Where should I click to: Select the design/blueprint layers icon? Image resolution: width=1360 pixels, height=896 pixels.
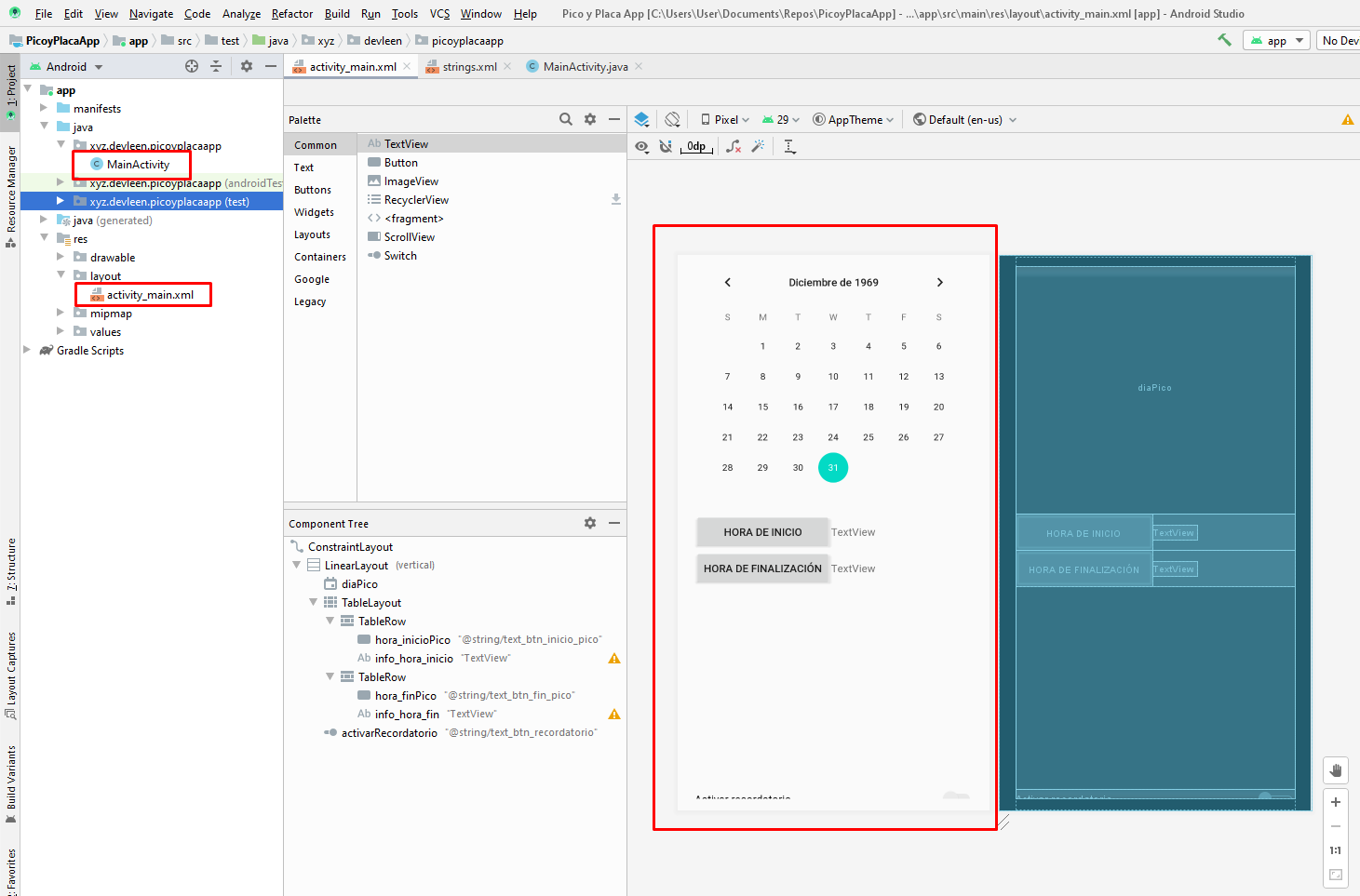[x=641, y=119]
